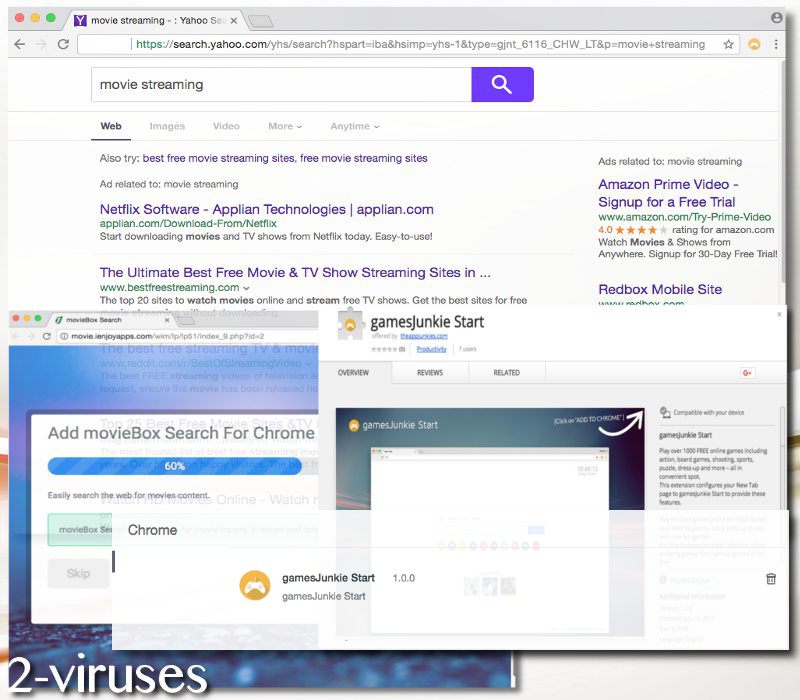Share via the G+ button
The height and width of the screenshot is (700, 800).
[x=747, y=373]
